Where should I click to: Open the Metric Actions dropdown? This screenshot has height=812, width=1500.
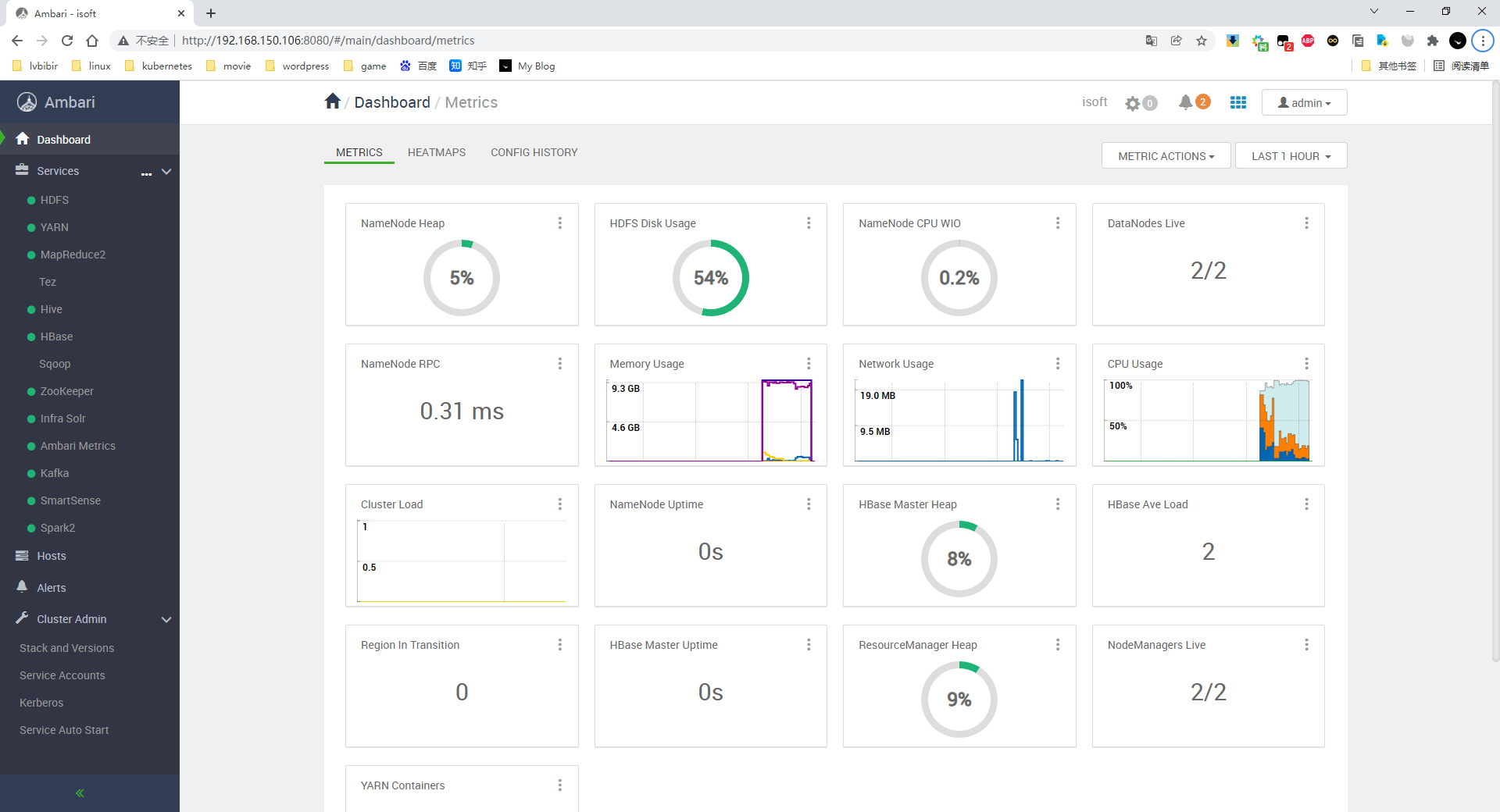click(x=1166, y=156)
